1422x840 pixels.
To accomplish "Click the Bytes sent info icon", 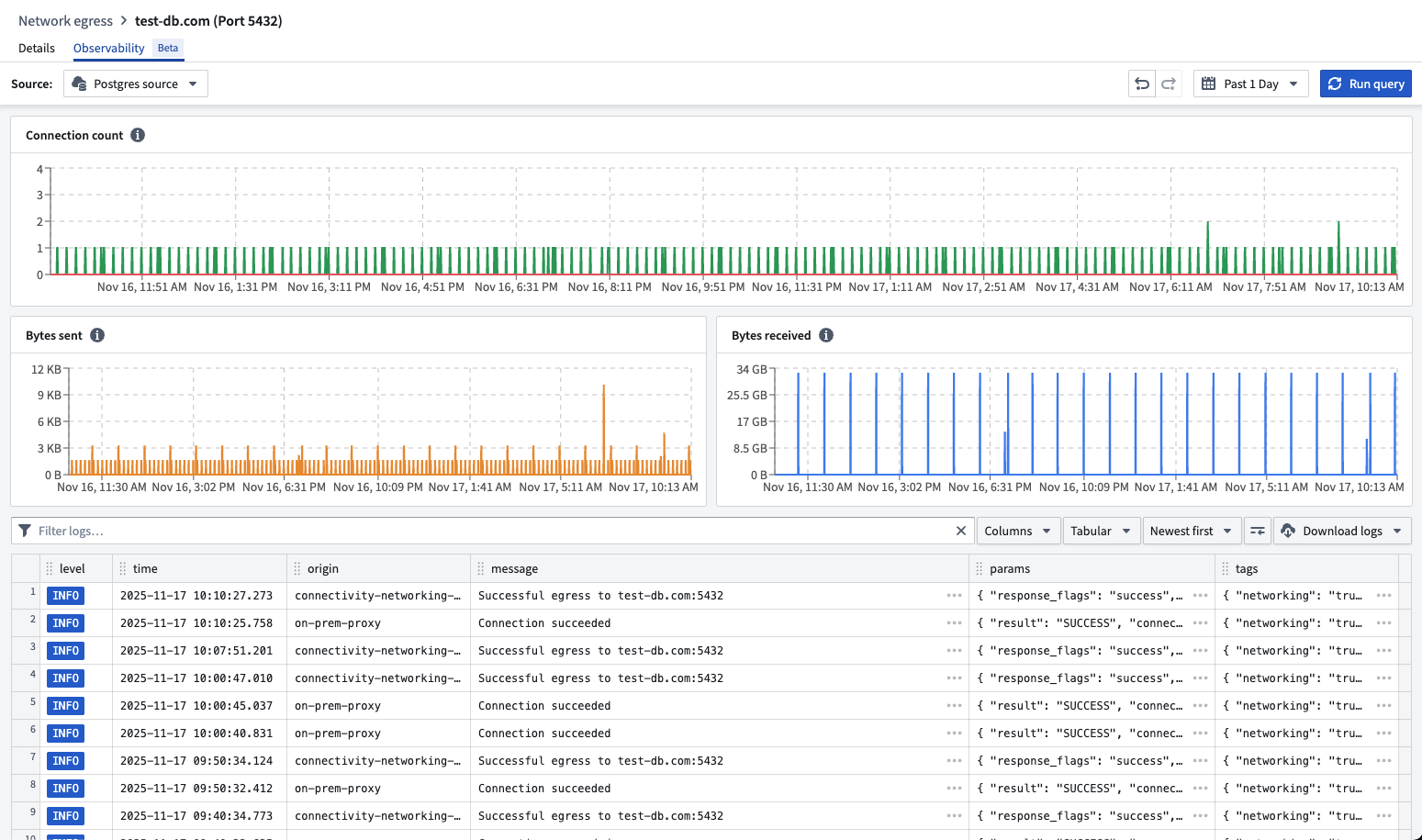I will point(97,335).
